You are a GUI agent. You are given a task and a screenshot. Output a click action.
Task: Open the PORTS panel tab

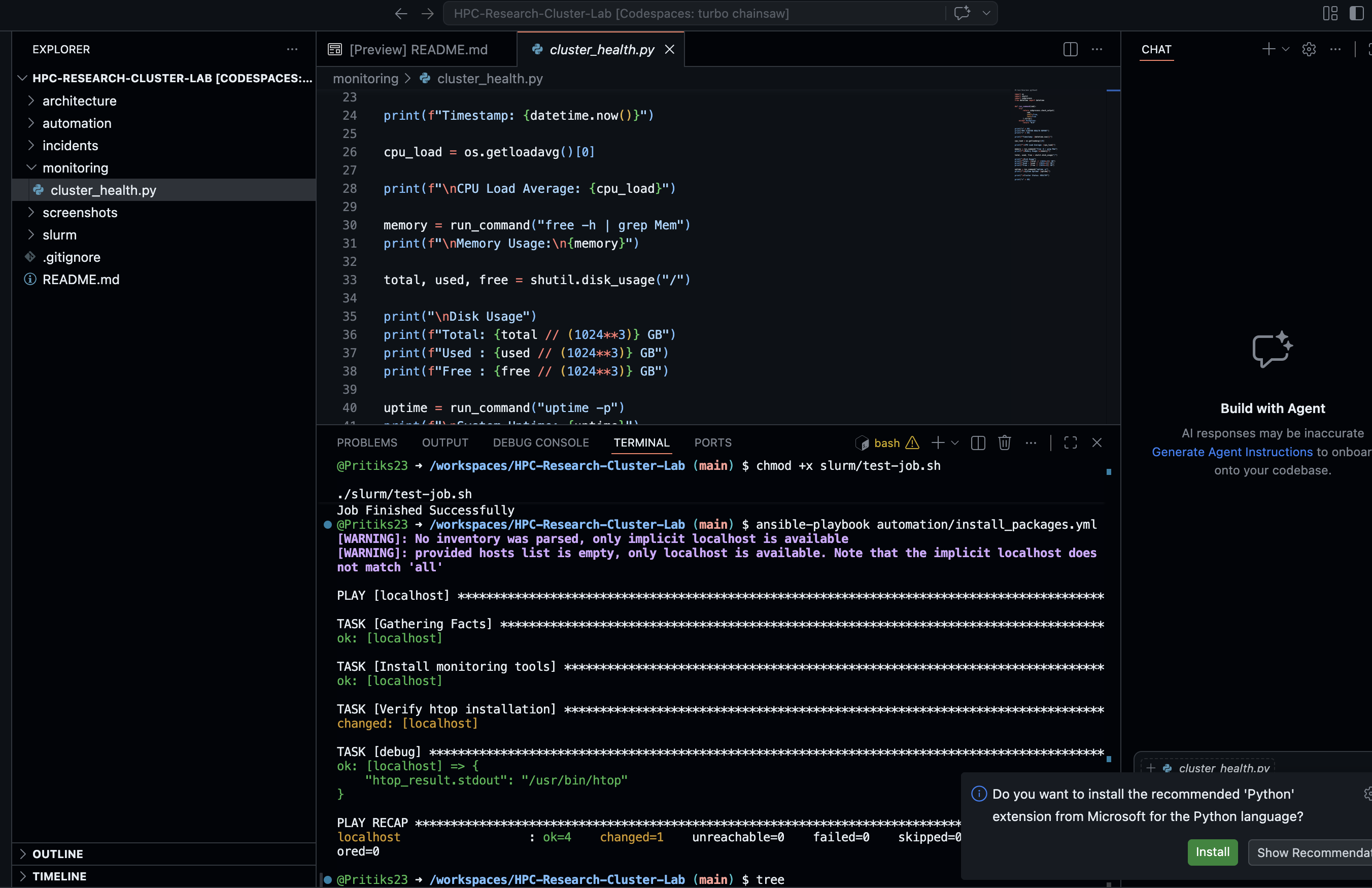[x=713, y=443]
